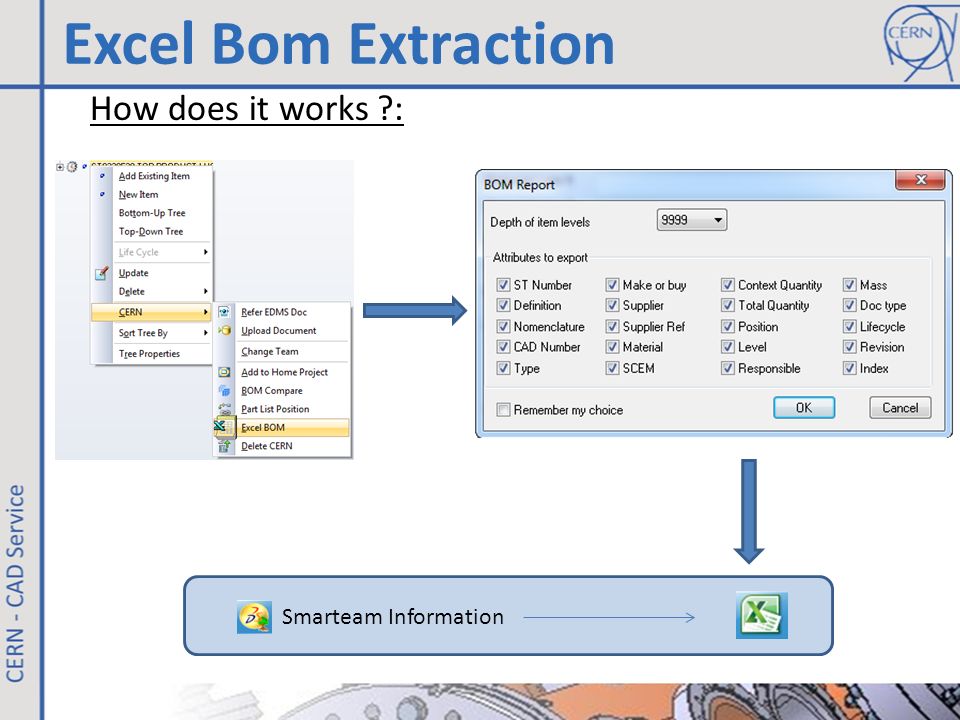The width and height of the screenshot is (960, 720).
Task: Enable Remember my choice
Action: pyautogui.click(x=503, y=410)
